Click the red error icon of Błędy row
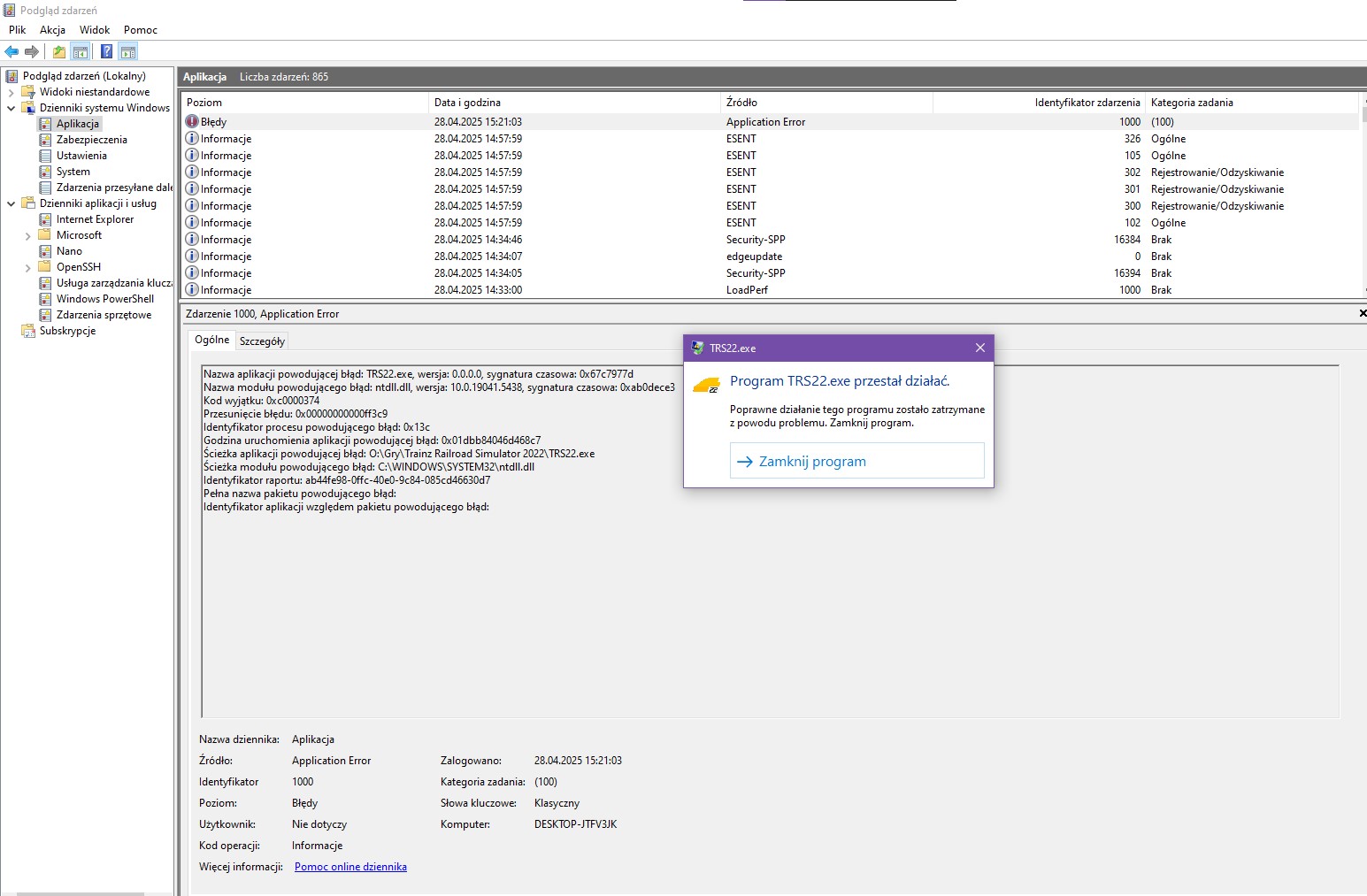The width and height of the screenshot is (1367, 896). (x=192, y=122)
